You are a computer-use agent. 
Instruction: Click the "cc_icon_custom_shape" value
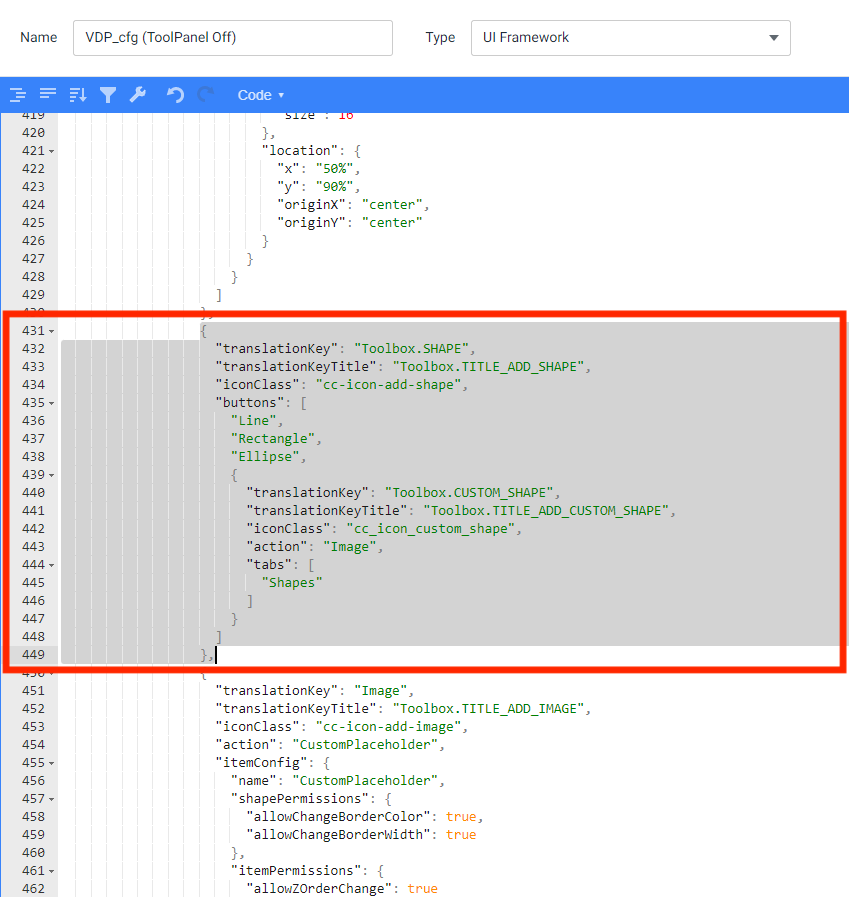tap(431, 529)
